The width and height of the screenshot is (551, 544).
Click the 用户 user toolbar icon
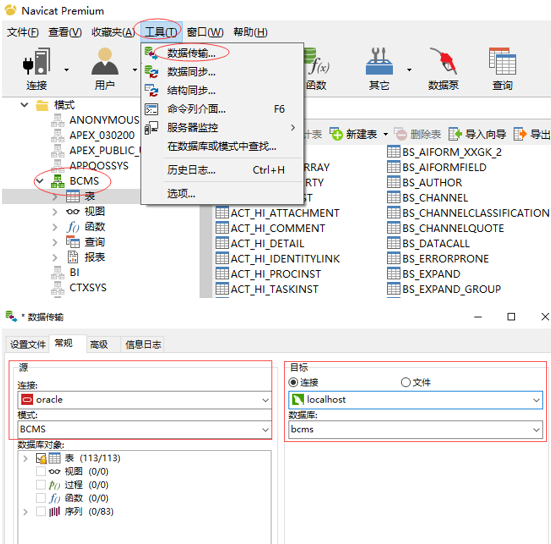tap(104, 61)
